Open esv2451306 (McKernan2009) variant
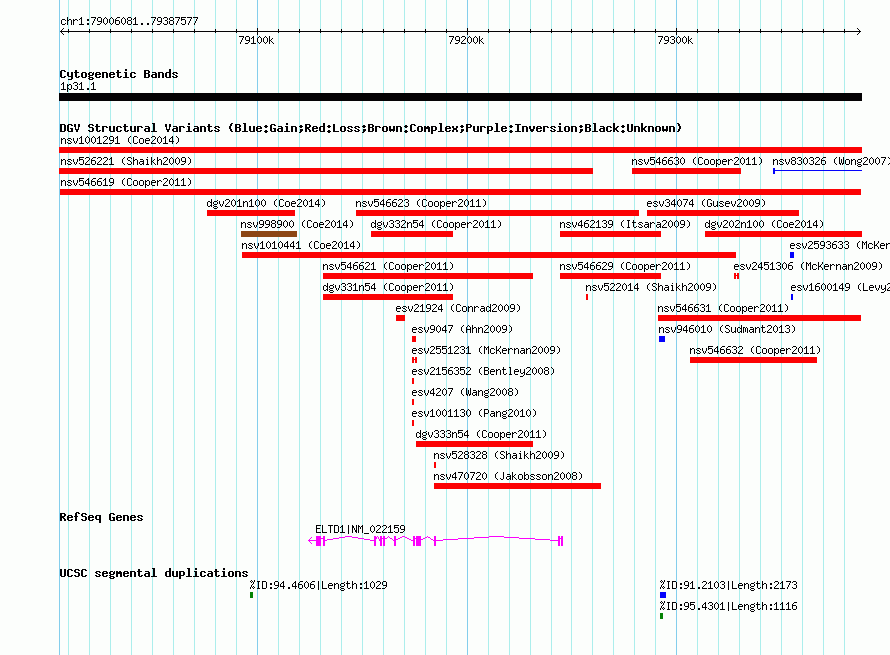The width and height of the screenshot is (890, 655). 736,276
